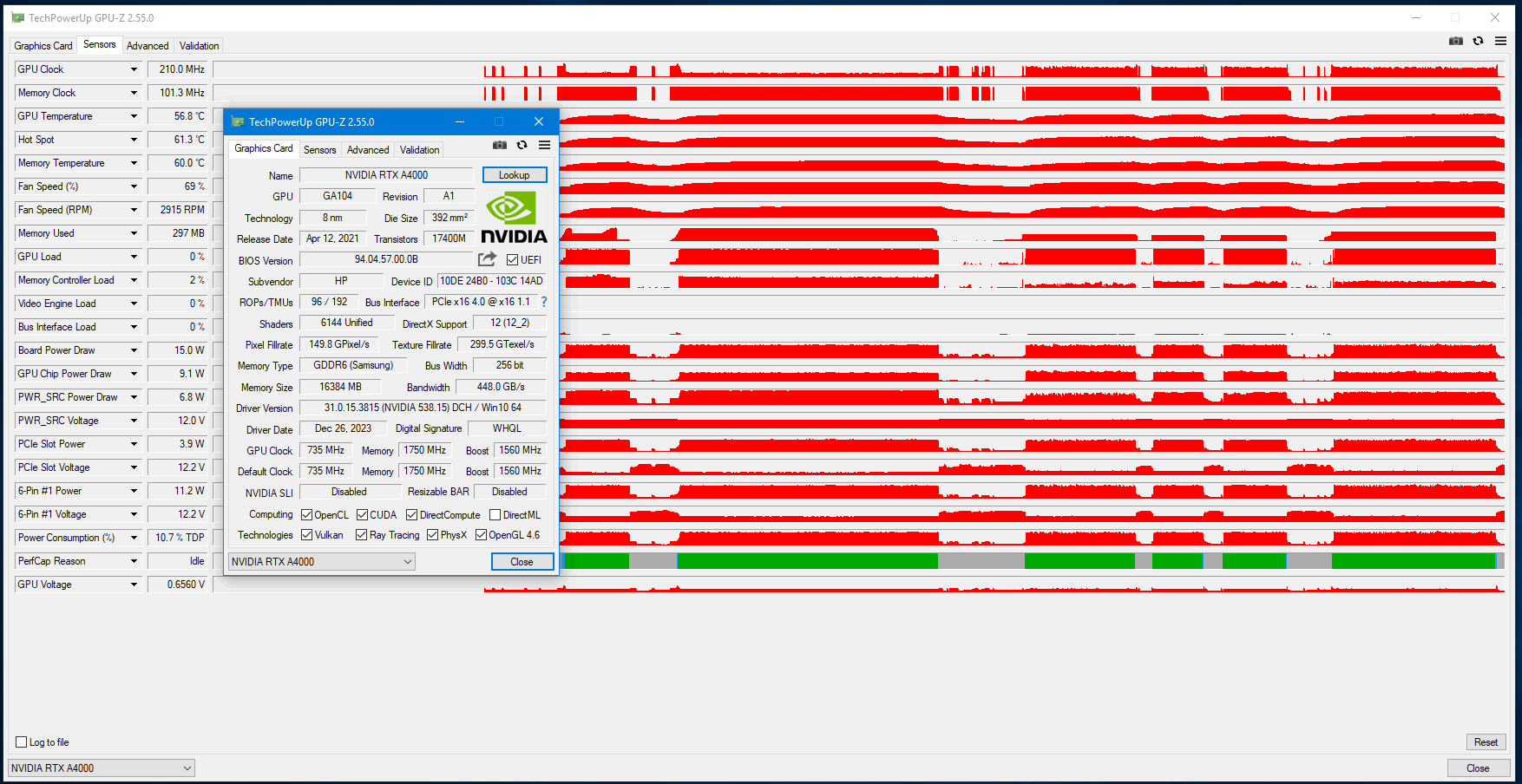Screen dimensions: 1522x784
Task: Open Advanced tab in the Sensors window
Action: point(148,46)
